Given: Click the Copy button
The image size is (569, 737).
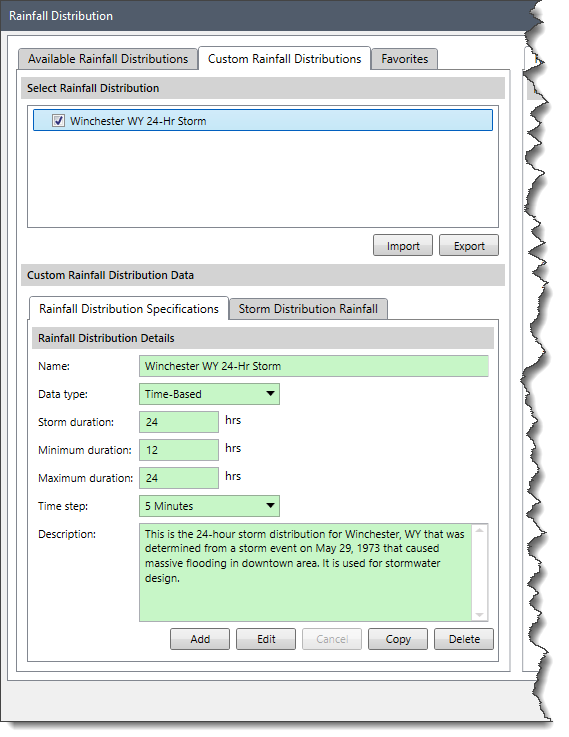Looking at the screenshot, I should click(x=398, y=639).
